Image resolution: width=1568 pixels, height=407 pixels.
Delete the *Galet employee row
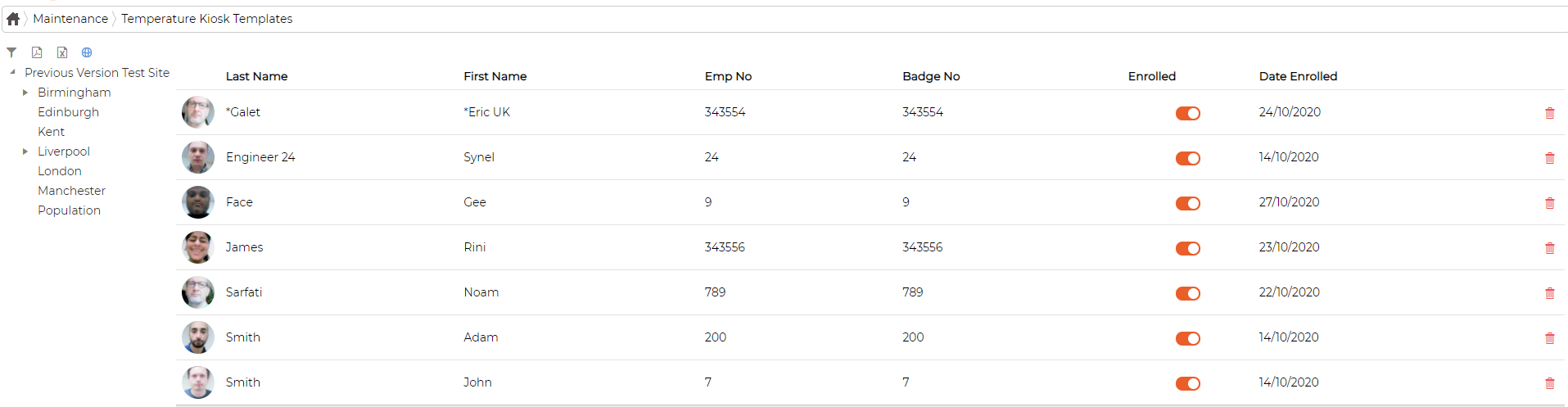[1549, 113]
